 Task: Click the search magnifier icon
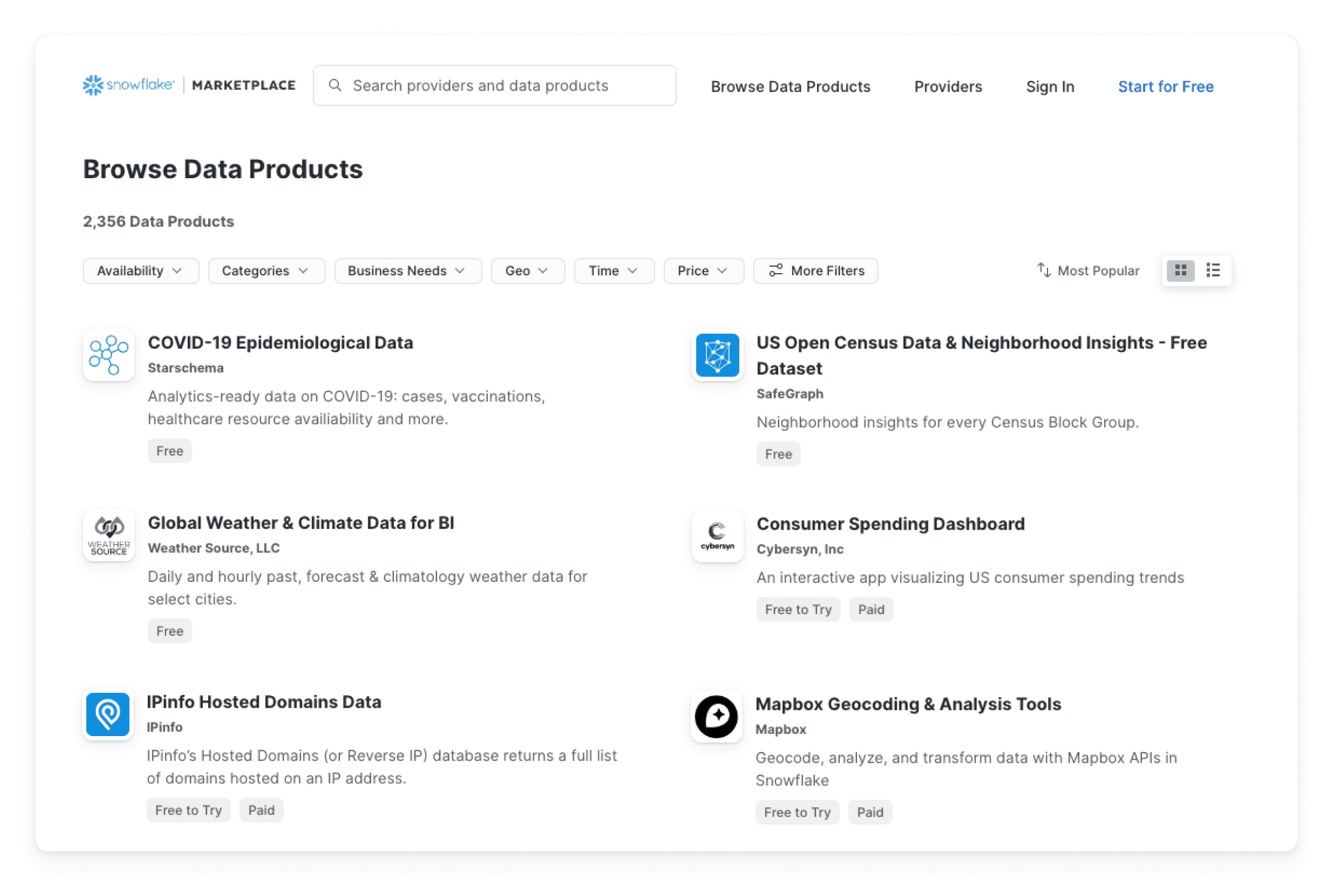(x=335, y=84)
